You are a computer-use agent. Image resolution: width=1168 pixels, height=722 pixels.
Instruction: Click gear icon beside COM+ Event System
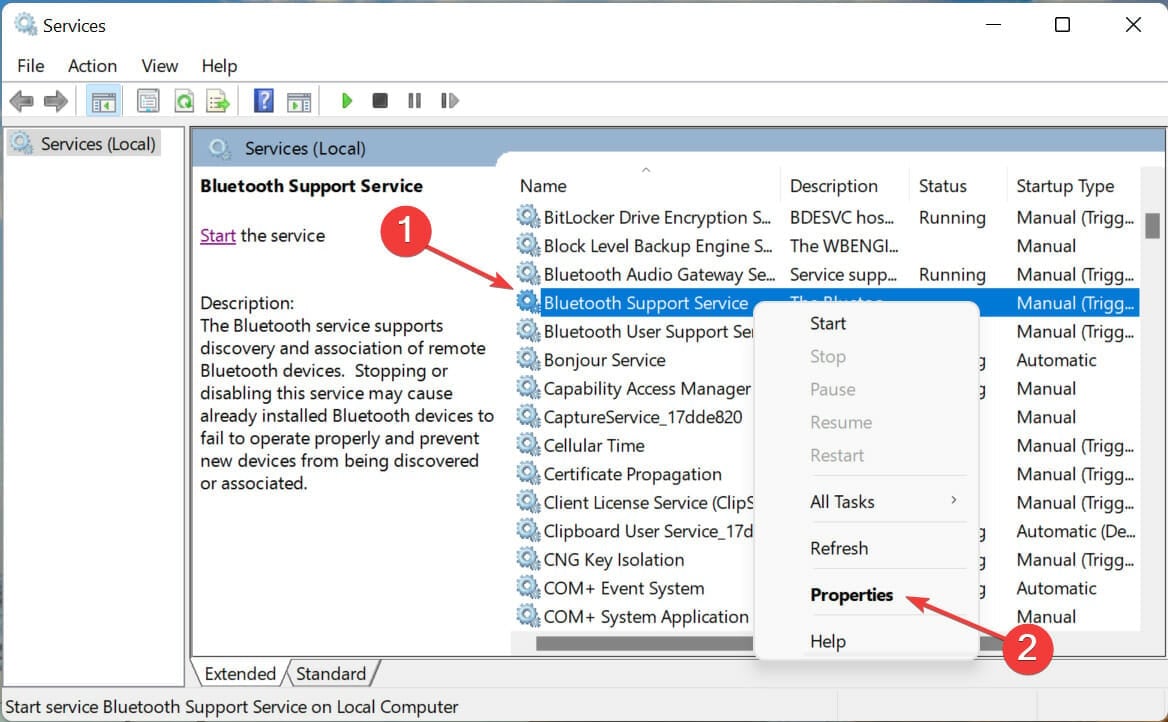click(x=528, y=587)
